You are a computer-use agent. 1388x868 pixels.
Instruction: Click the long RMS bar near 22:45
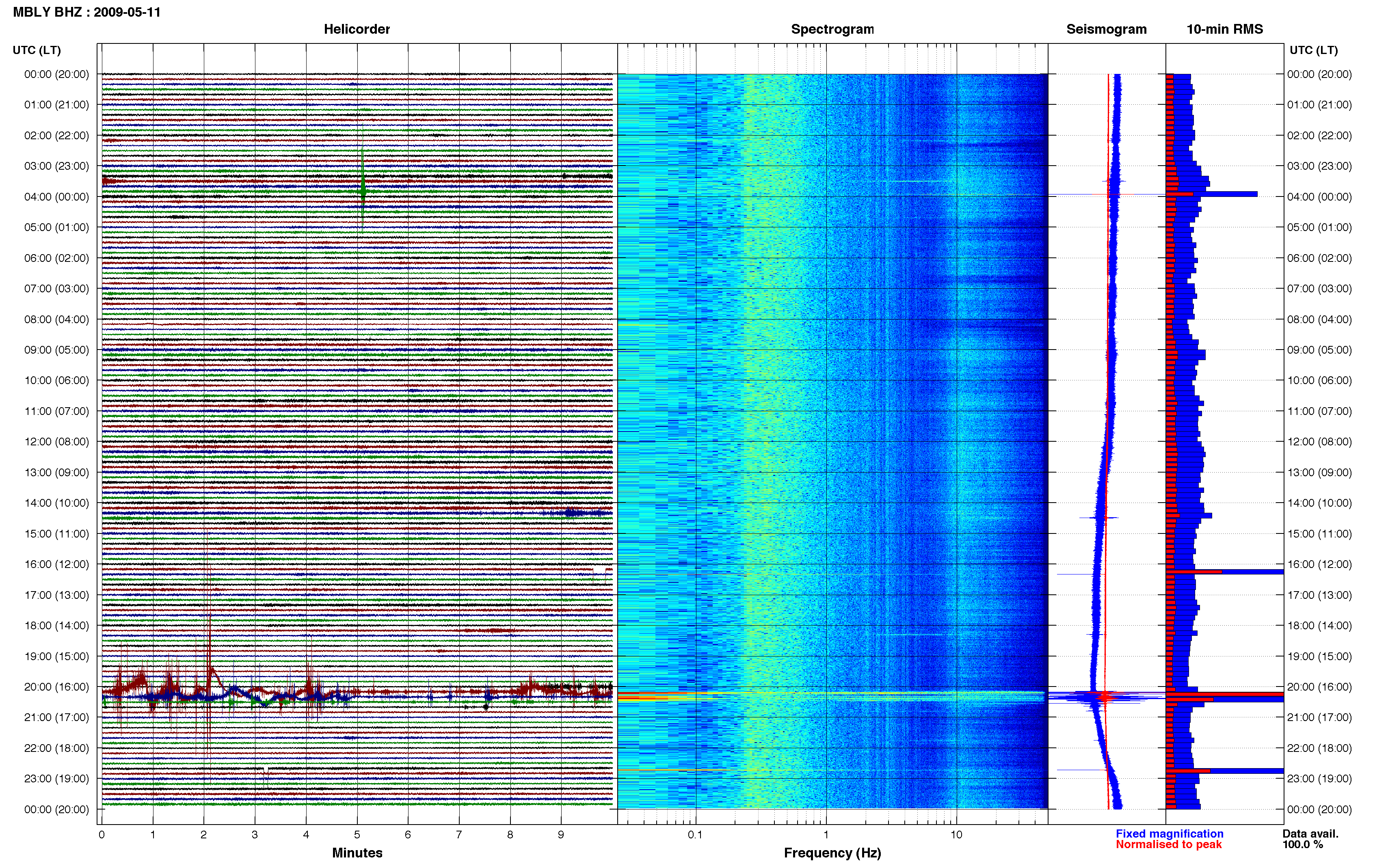[1224, 771]
